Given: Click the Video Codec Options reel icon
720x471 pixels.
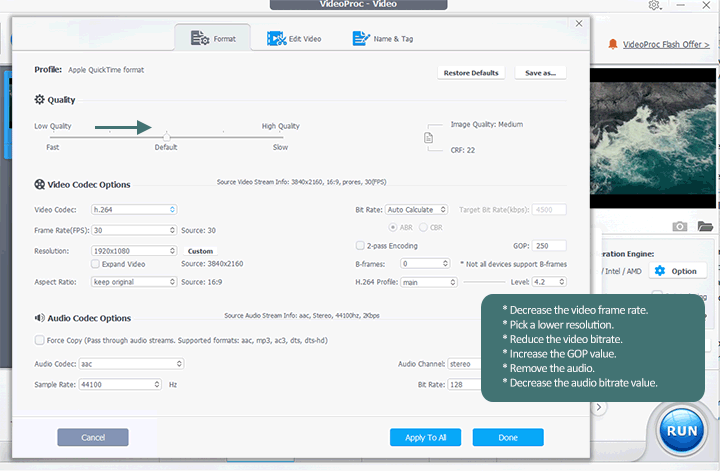Looking at the screenshot, I should pyautogui.click(x=39, y=184).
